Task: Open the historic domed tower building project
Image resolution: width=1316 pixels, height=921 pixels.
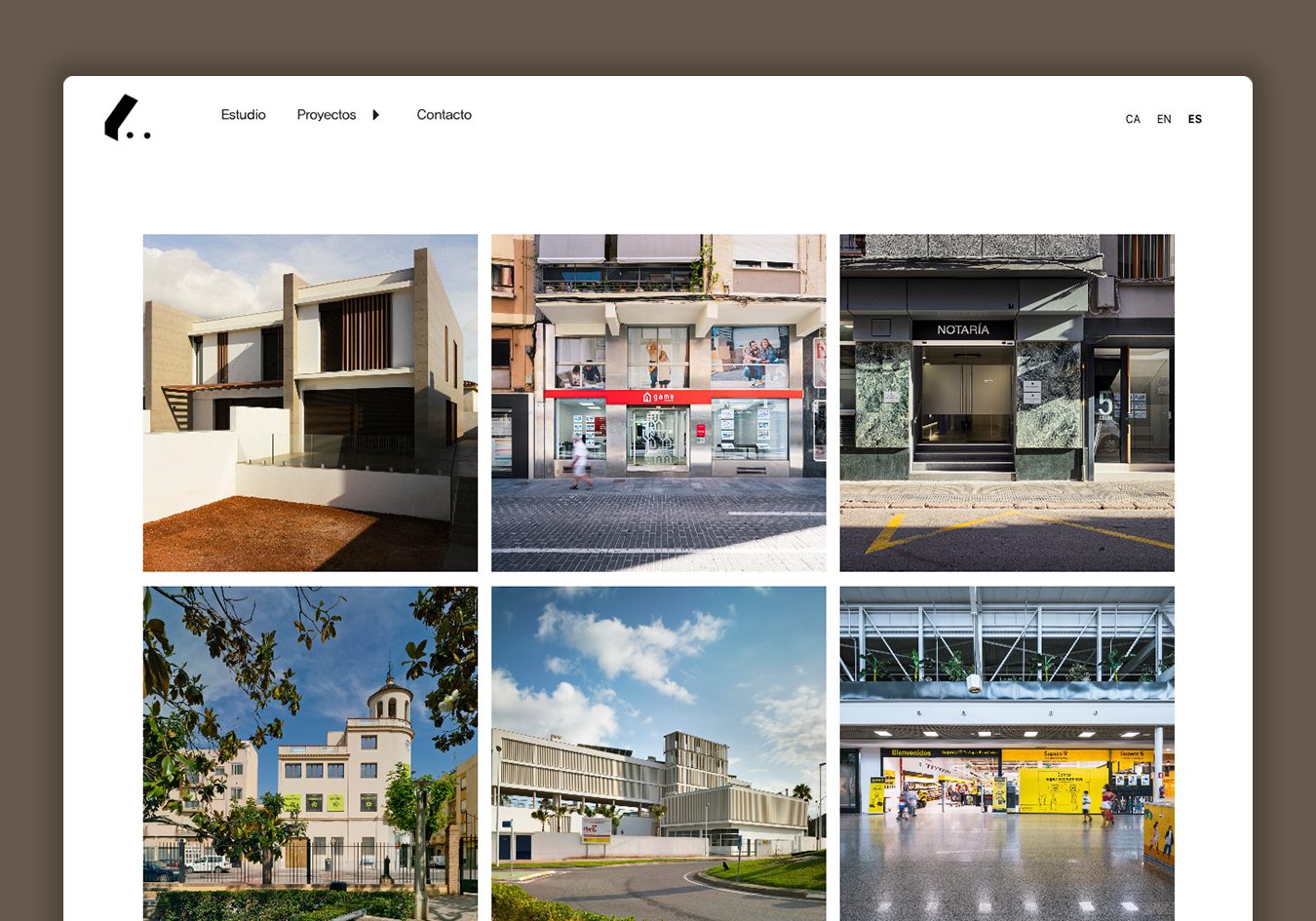Action: (310, 753)
